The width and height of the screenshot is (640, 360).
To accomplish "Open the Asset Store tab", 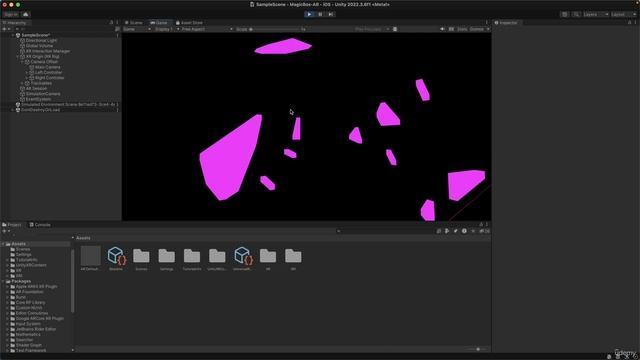I will pyautogui.click(x=189, y=23).
